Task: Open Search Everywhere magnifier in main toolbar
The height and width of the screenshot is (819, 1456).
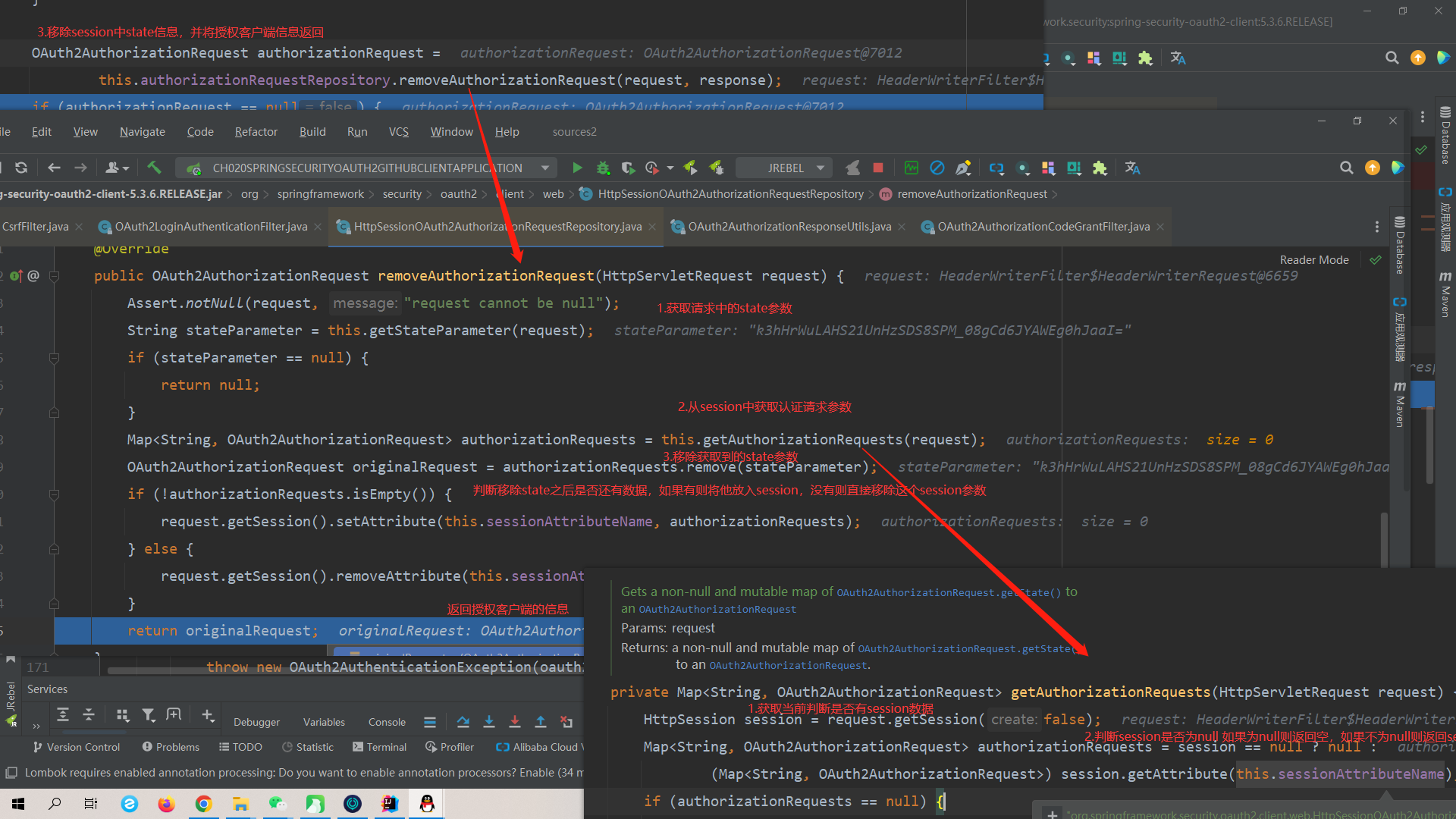Action: (x=1346, y=168)
